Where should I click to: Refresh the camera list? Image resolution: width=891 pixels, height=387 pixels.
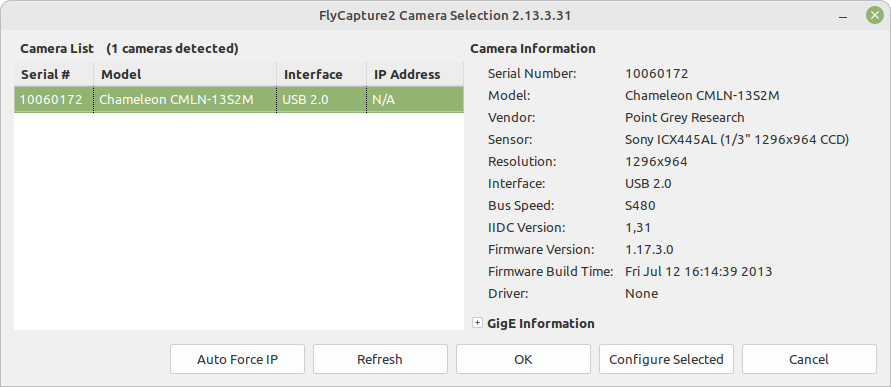pyautogui.click(x=380, y=359)
